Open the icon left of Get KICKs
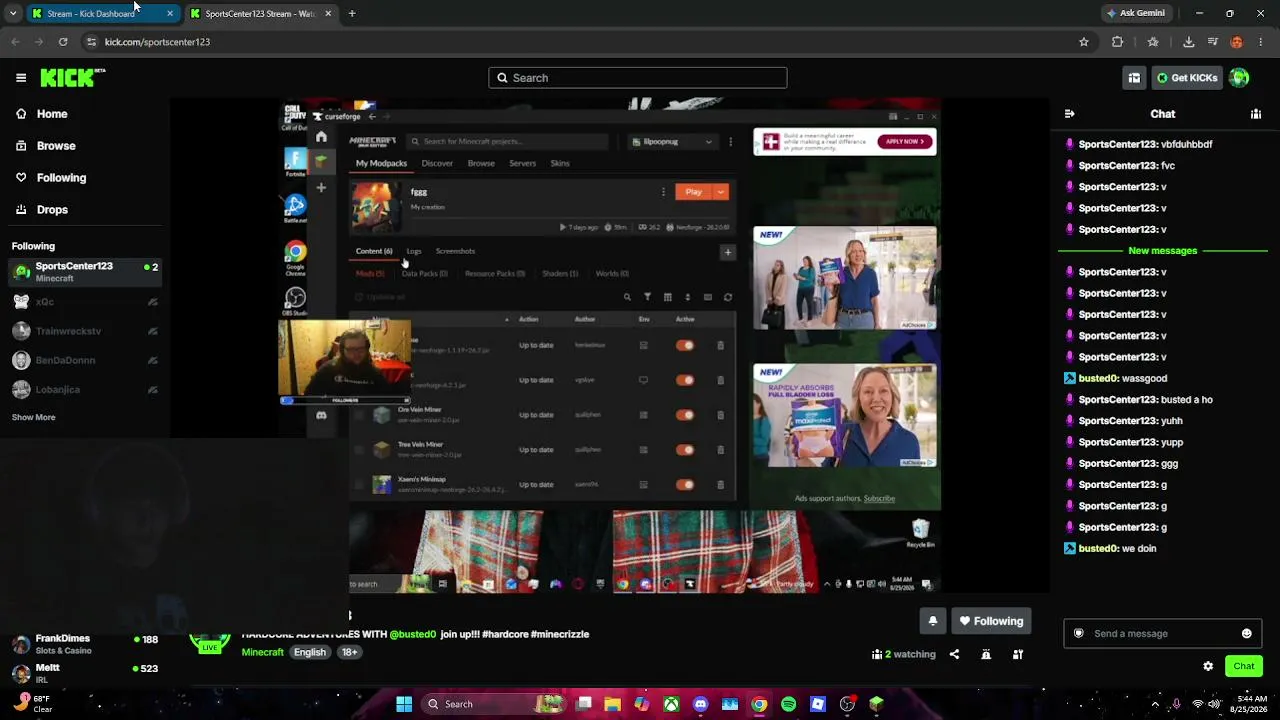Image resolution: width=1280 pixels, height=720 pixels. pyautogui.click(x=1134, y=78)
